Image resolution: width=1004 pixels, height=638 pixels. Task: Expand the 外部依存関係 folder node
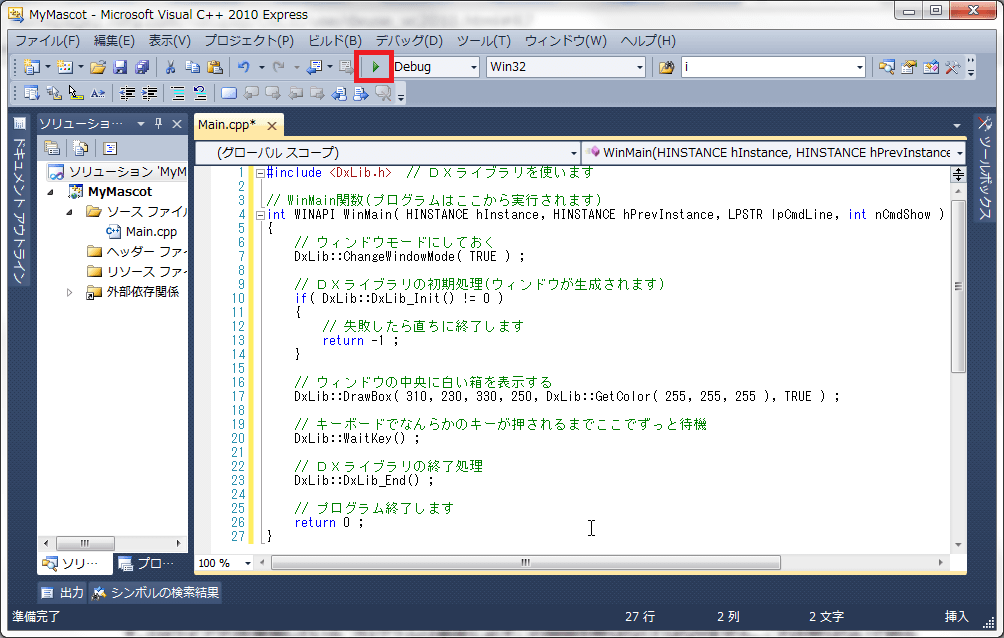(70, 292)
